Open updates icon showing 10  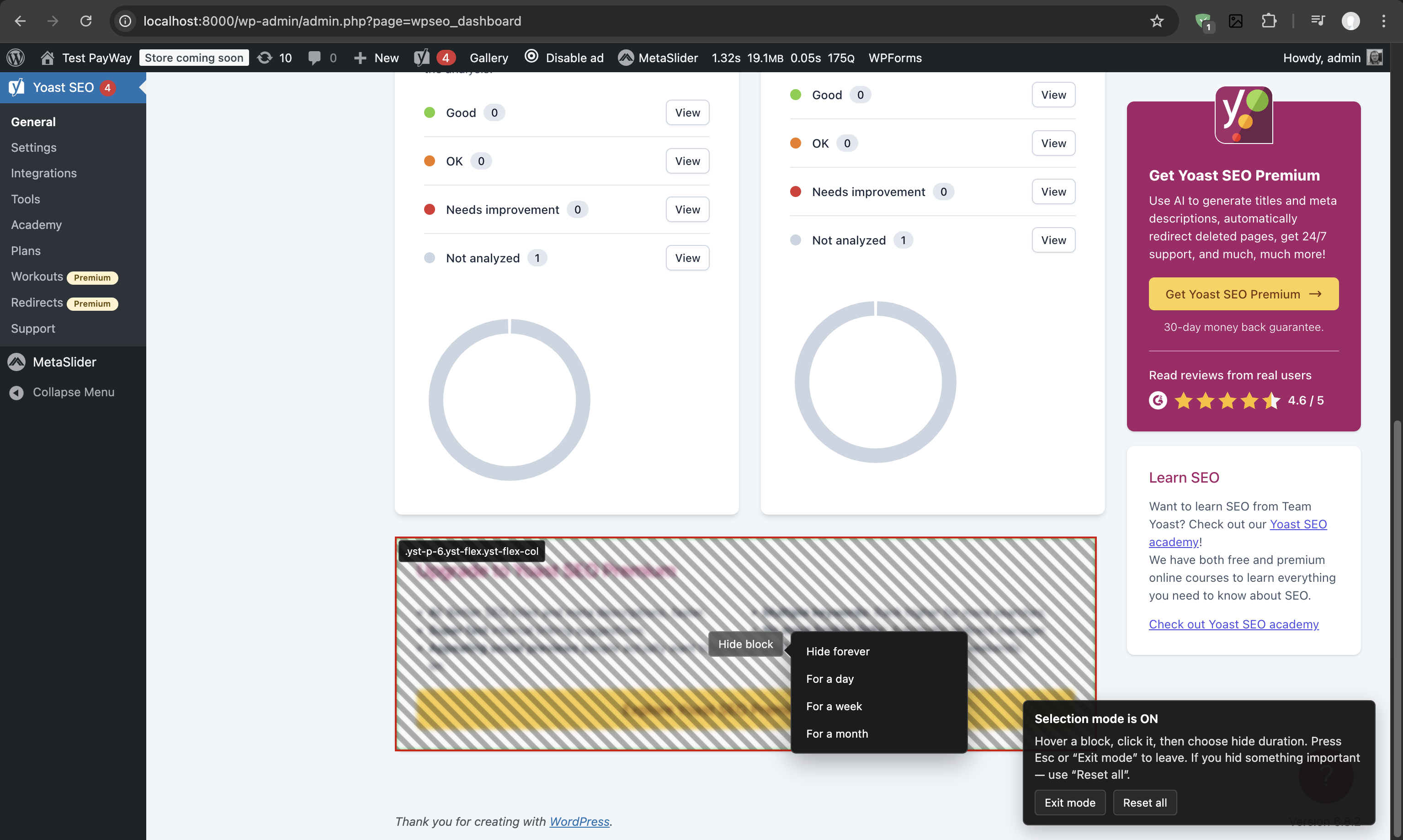(275, 58)
